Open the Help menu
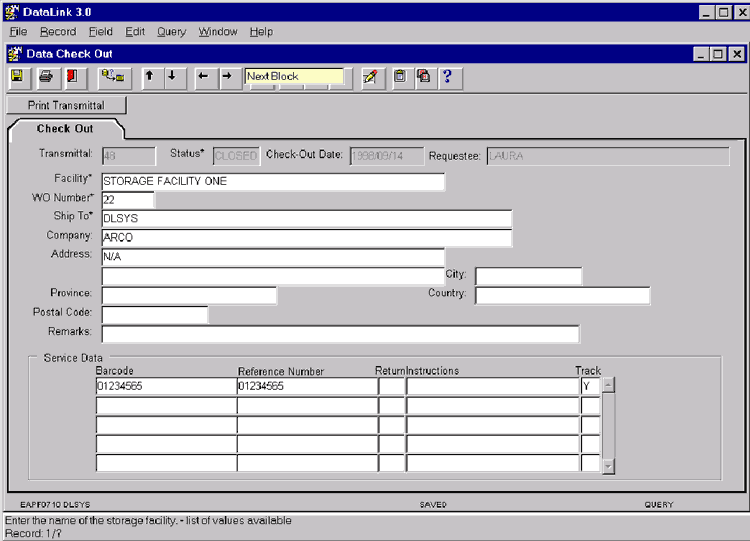The width and height of the screenshot is (750, 541). pyautogui.click(x=261, y=32)
